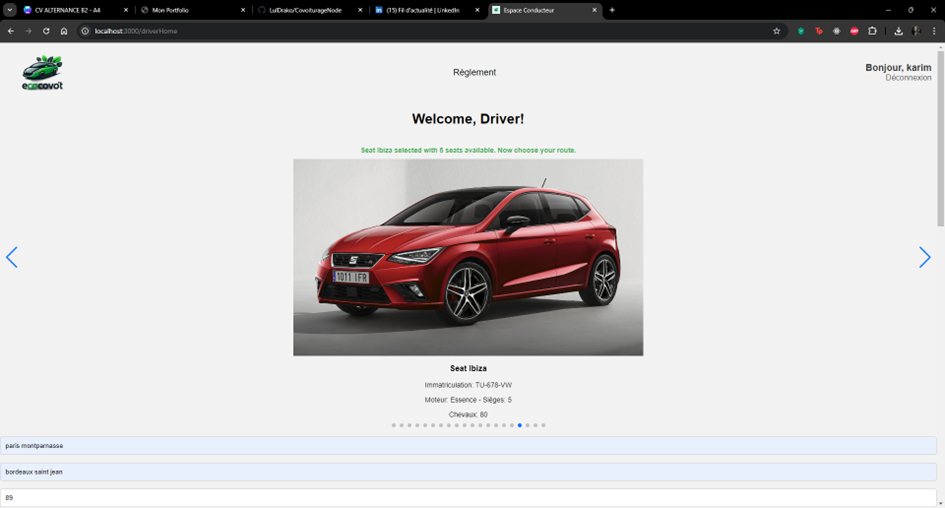Open the green shield extension
This screenshot has height=508, width=945.
[x=801, y=31]
